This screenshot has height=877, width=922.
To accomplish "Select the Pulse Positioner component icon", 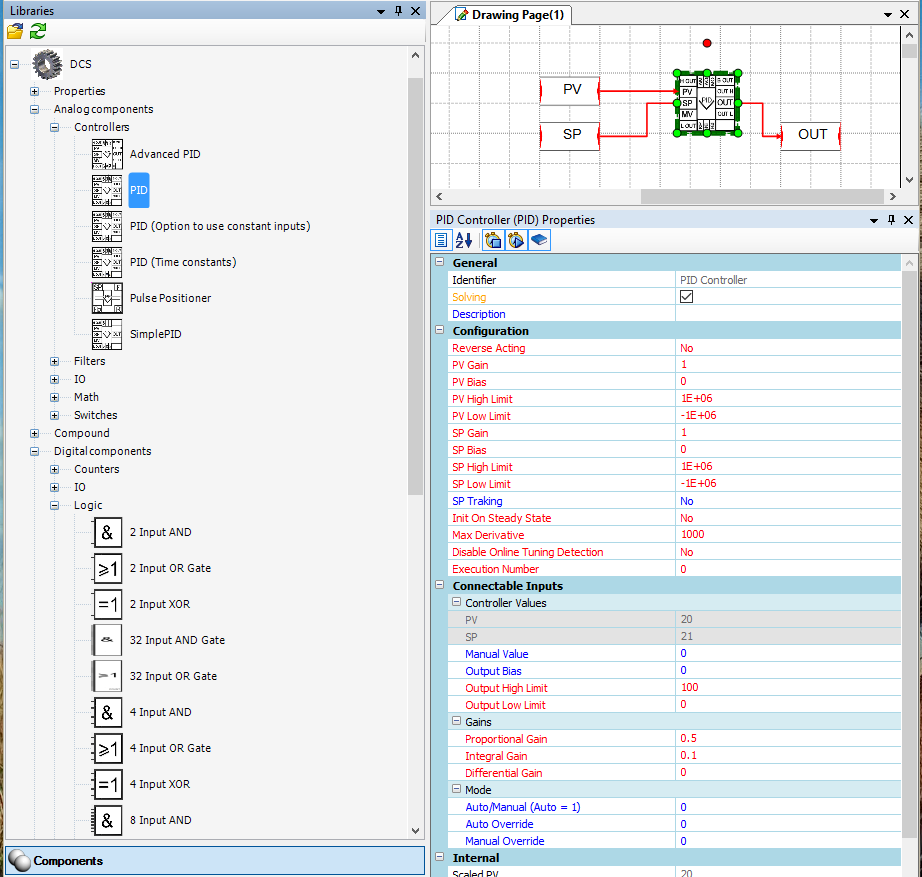I will click(x=107, y=298).
